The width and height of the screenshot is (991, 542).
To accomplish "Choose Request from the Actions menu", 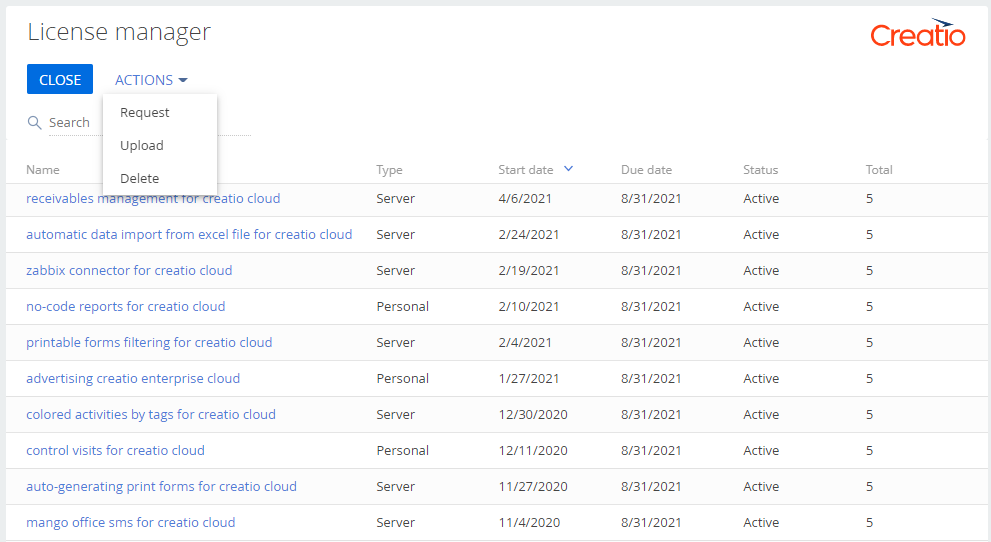I will coord(145,112).
